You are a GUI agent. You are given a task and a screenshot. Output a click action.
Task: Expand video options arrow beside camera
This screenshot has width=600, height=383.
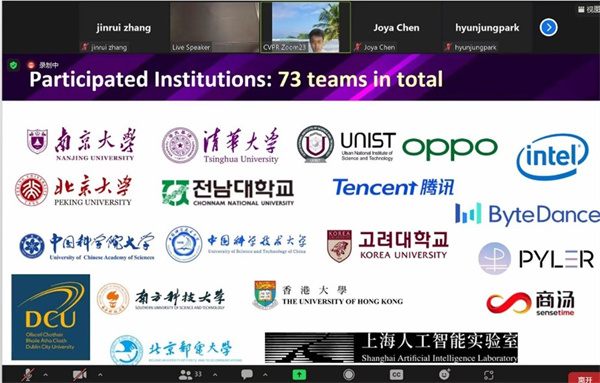(x=100, y=375)
